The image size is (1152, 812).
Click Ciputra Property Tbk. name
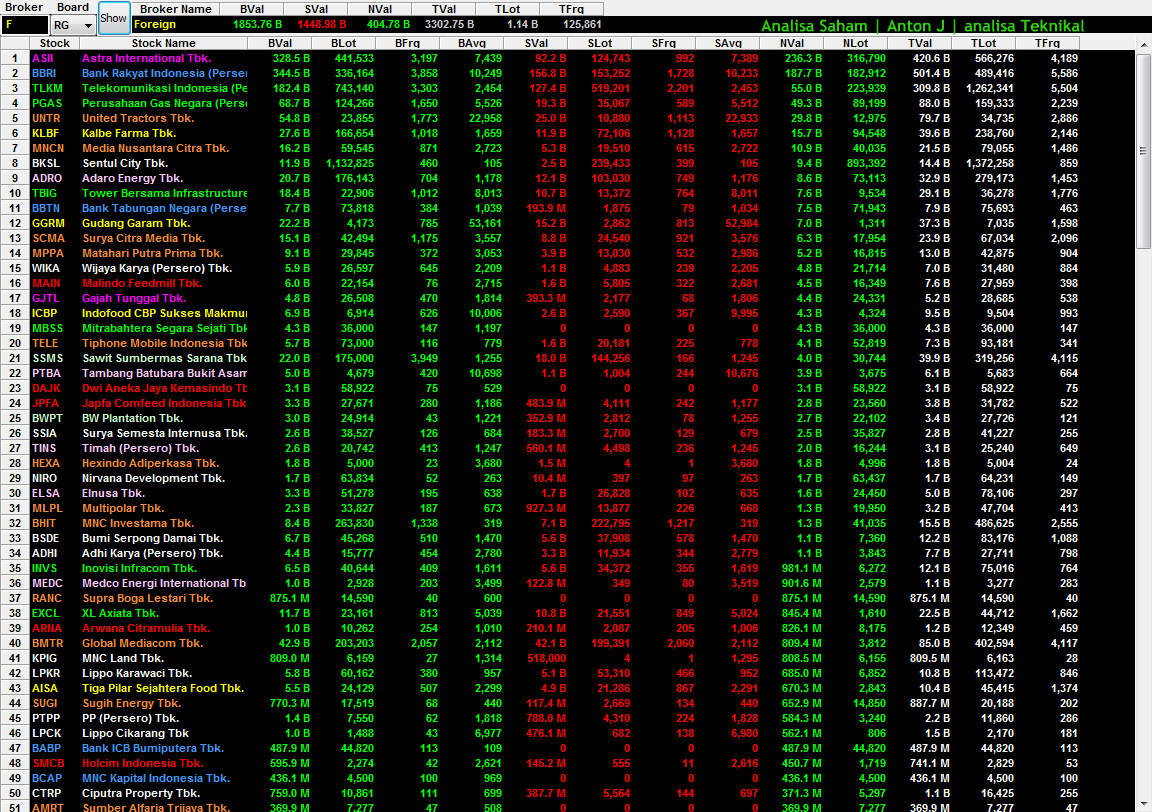141,794
